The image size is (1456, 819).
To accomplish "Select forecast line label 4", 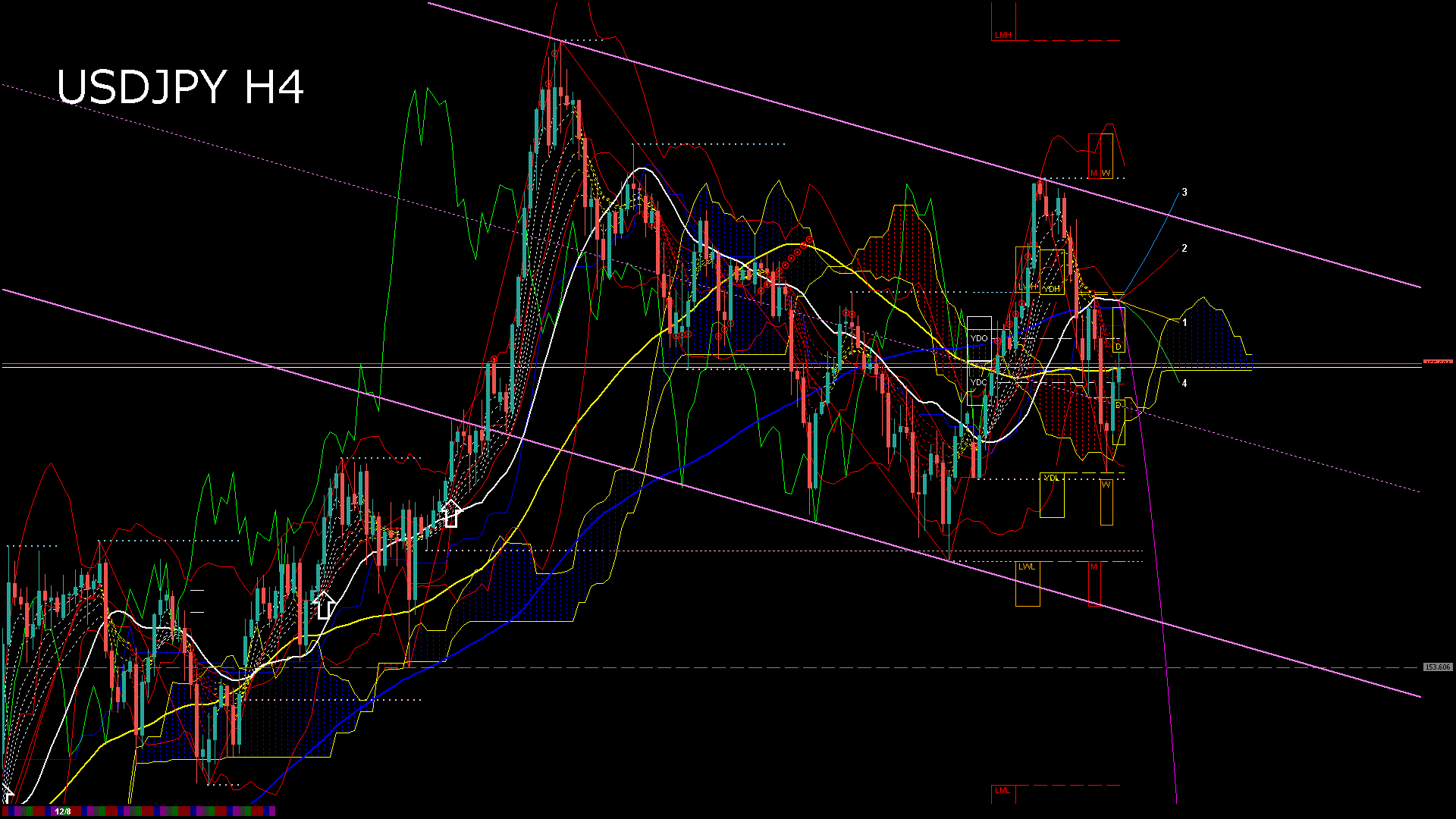I will [x=1185, y=384].
